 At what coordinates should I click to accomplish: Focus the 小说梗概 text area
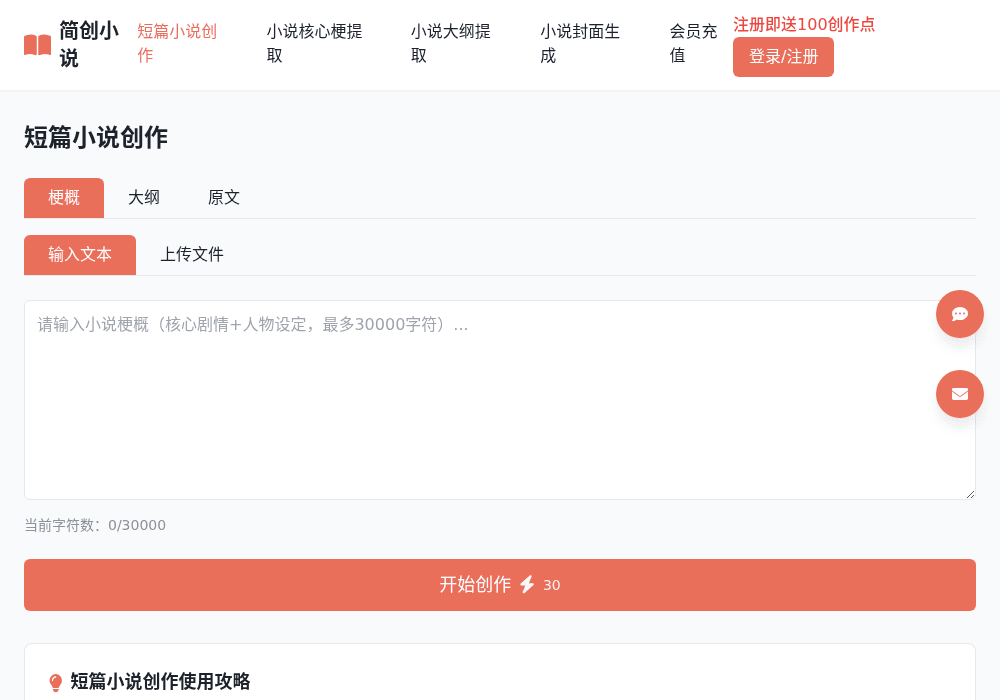click(x=500, y=400)
